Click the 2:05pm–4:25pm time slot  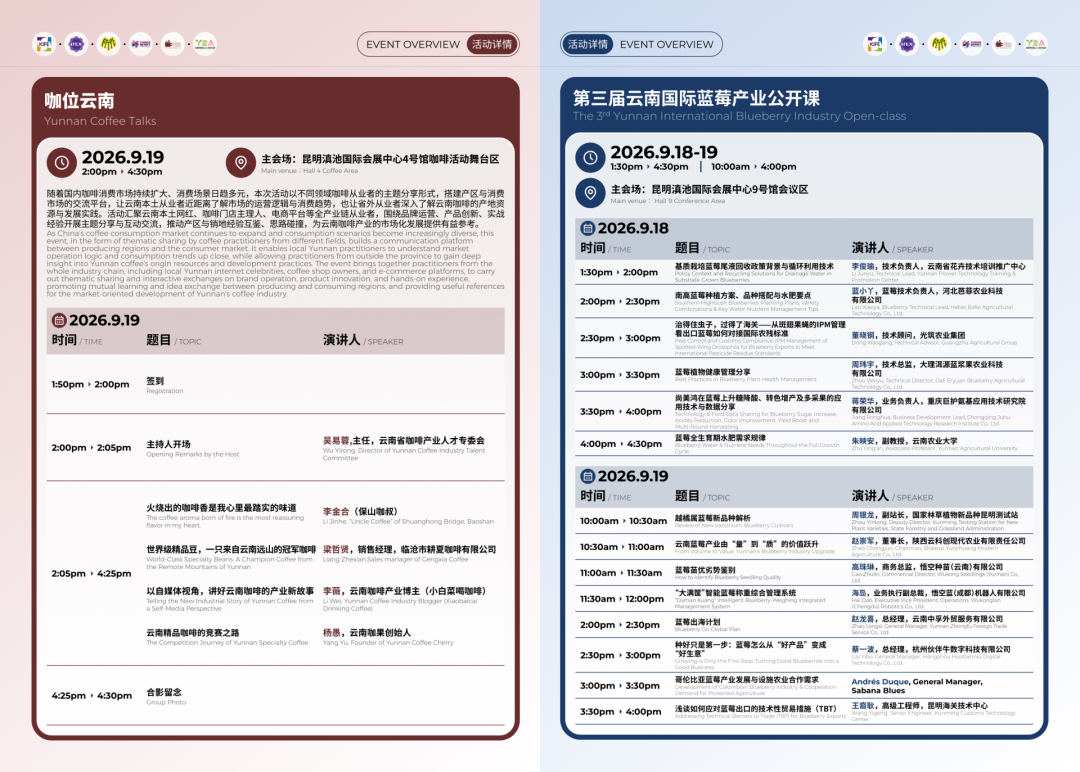91,573
